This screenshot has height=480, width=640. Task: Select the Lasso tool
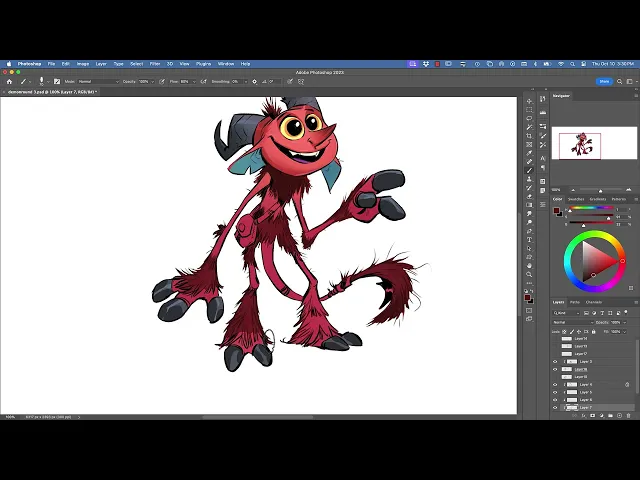point(529,118)
